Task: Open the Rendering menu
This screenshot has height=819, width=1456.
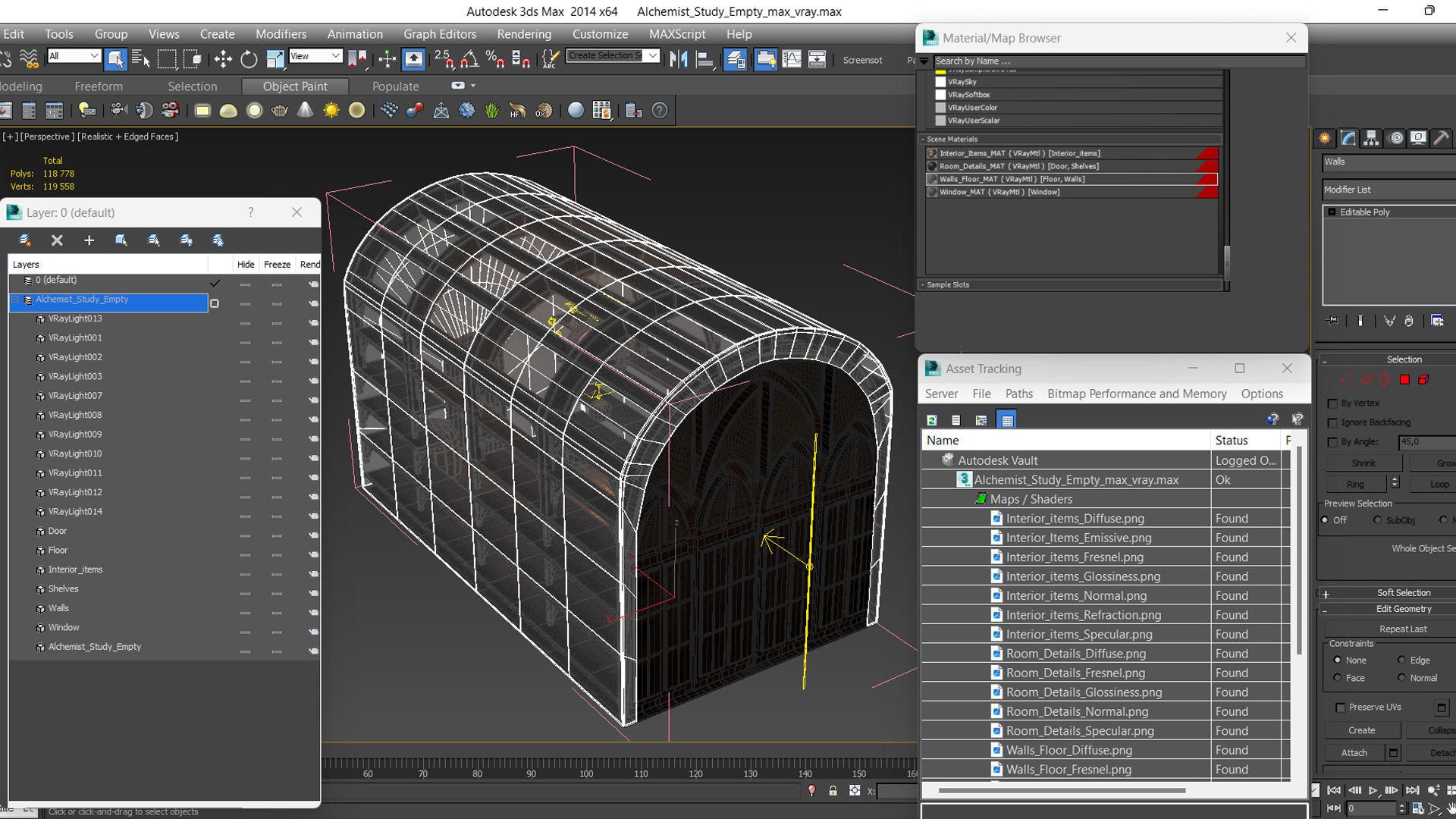Action: click(x=524, y=34)
